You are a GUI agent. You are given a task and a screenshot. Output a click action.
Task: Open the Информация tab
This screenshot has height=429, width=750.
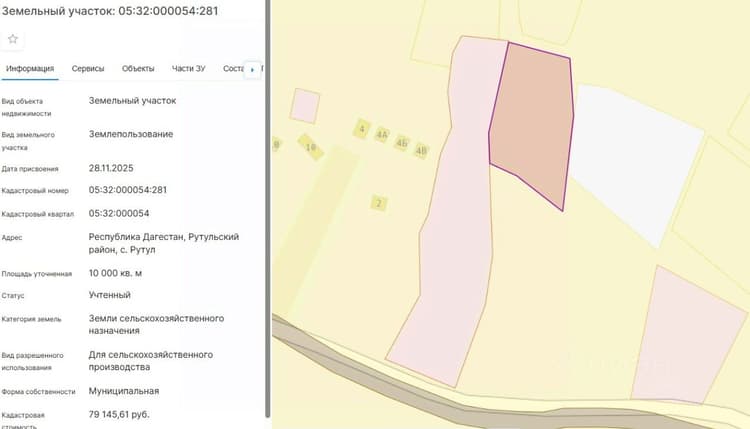pos(30,68)
